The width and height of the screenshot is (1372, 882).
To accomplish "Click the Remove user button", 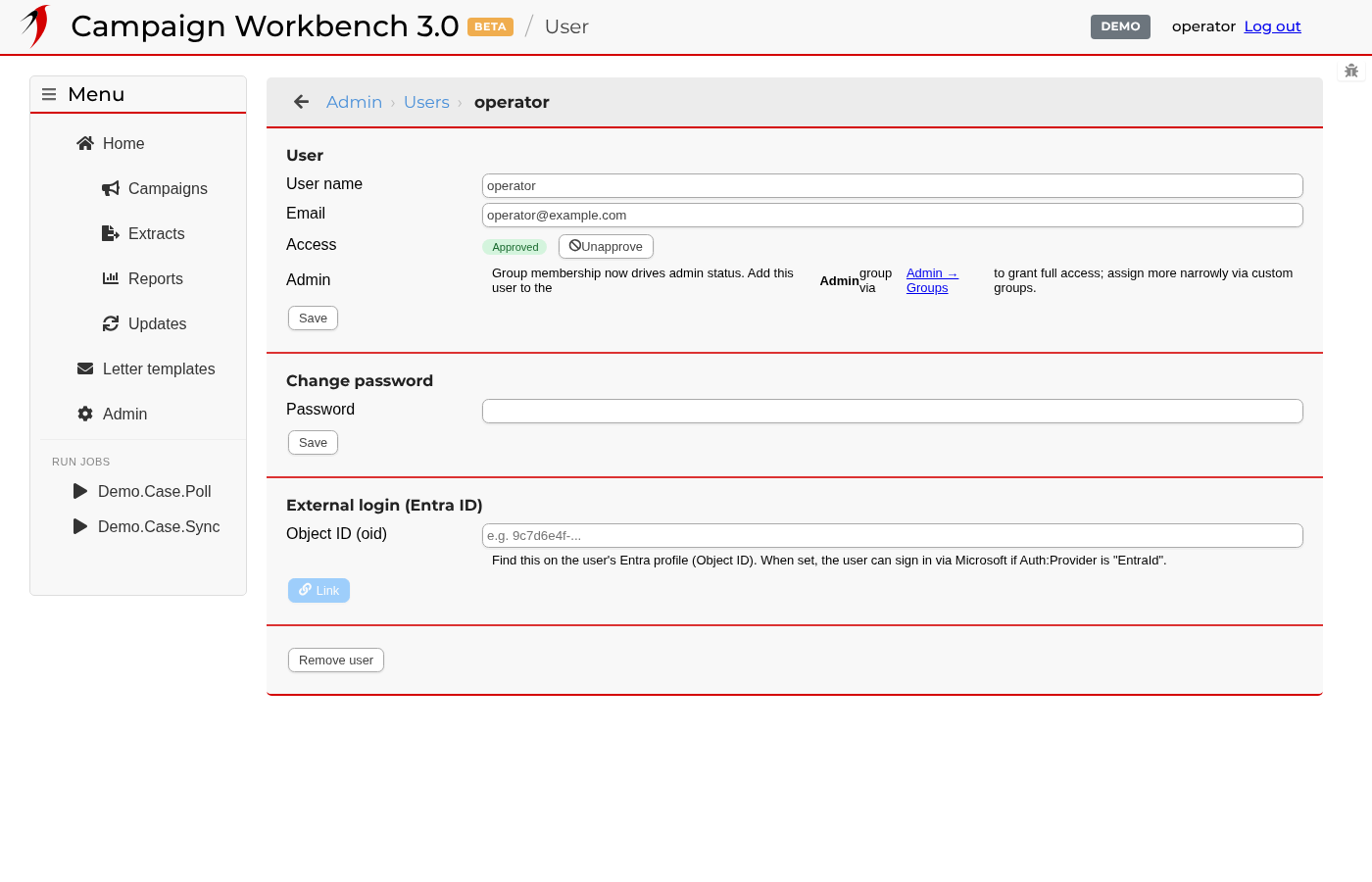I will (336, 660).
